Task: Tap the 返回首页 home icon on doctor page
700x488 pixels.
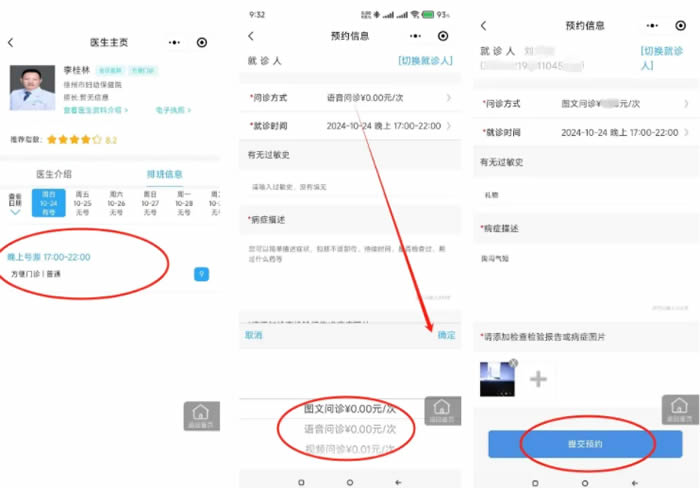Action: pos(201,415)
